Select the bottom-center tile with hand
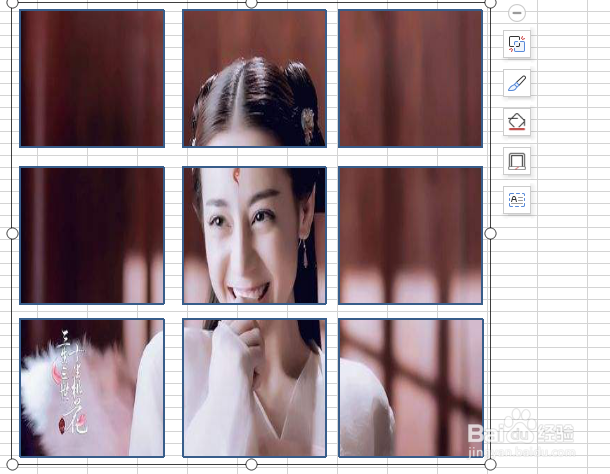 [x=254, y=388]
